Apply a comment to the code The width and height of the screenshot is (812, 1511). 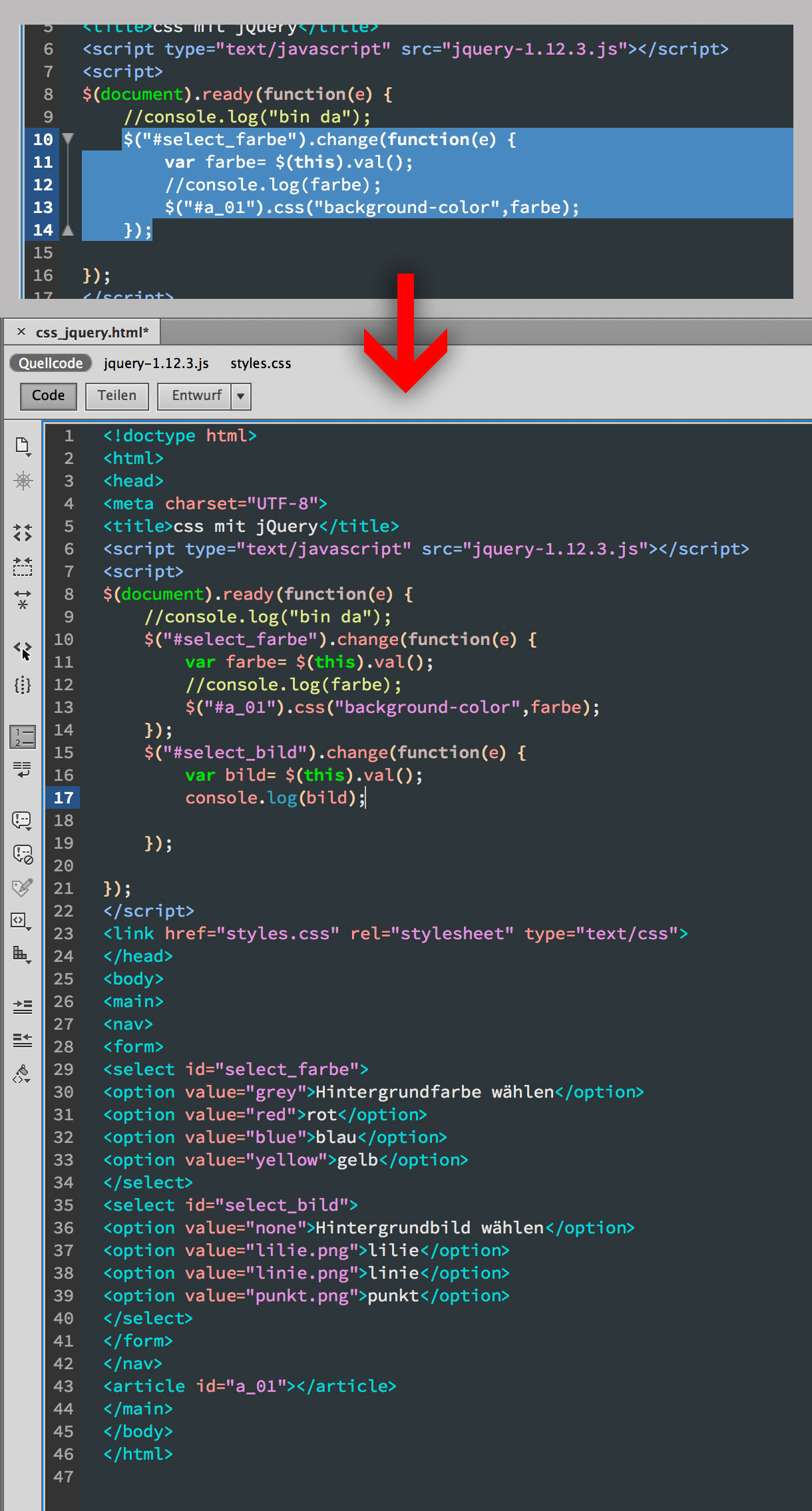pyautogui.click(x=23, y=820)
